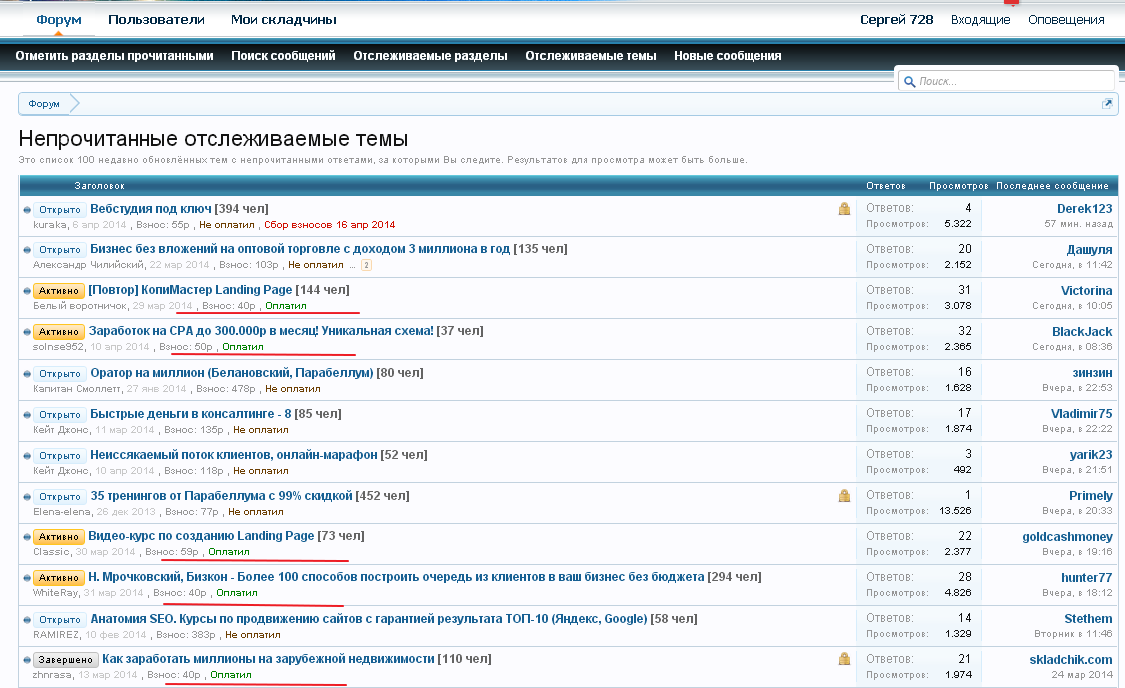Open user Vladimir75 profile

[1081, 413]
